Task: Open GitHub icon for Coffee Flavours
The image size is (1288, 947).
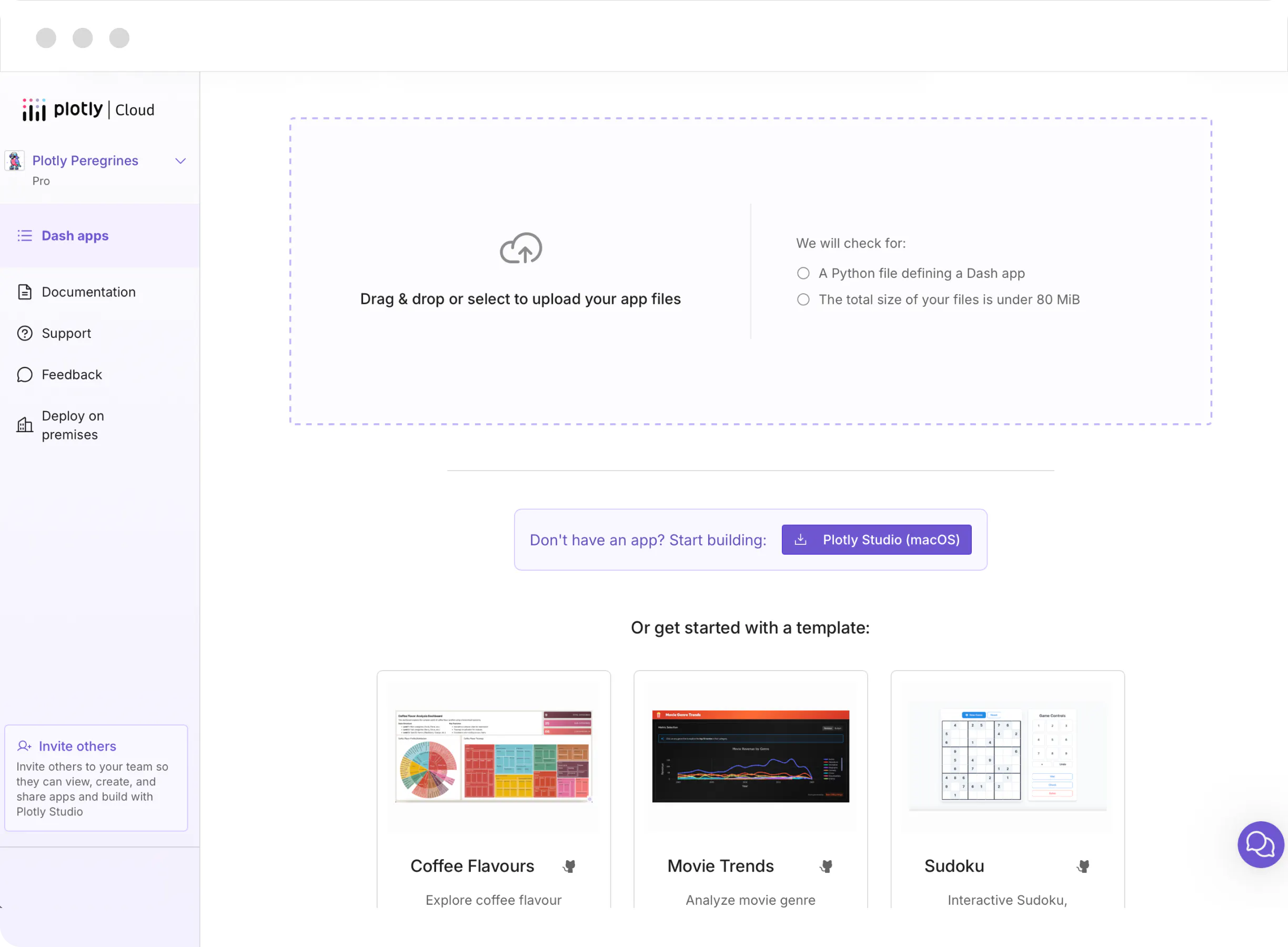Action: [569, 865]
